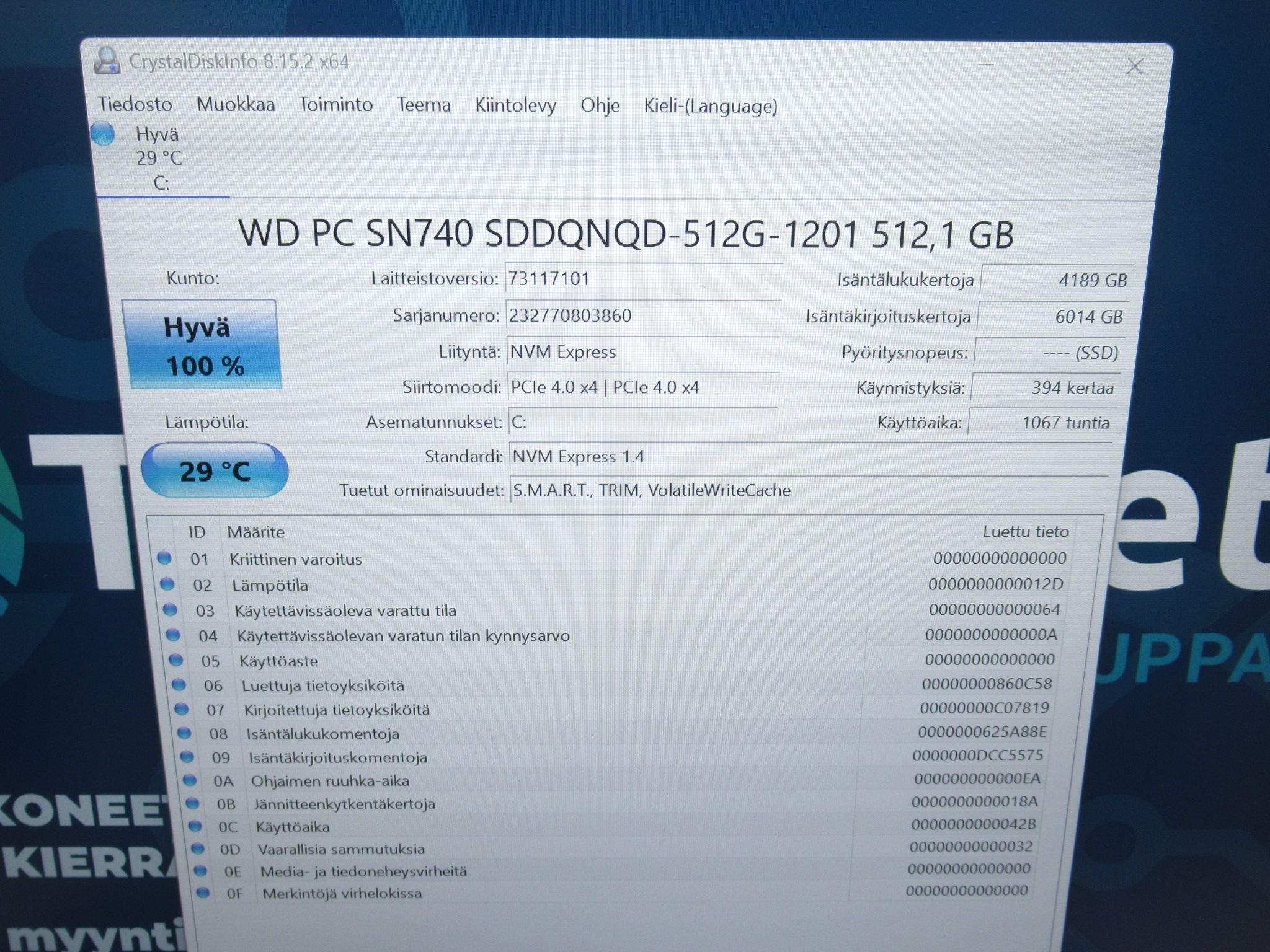The image size is (1270, 952).
Task: Click the Sarjanumero serial number field
Action: (643, 316)
